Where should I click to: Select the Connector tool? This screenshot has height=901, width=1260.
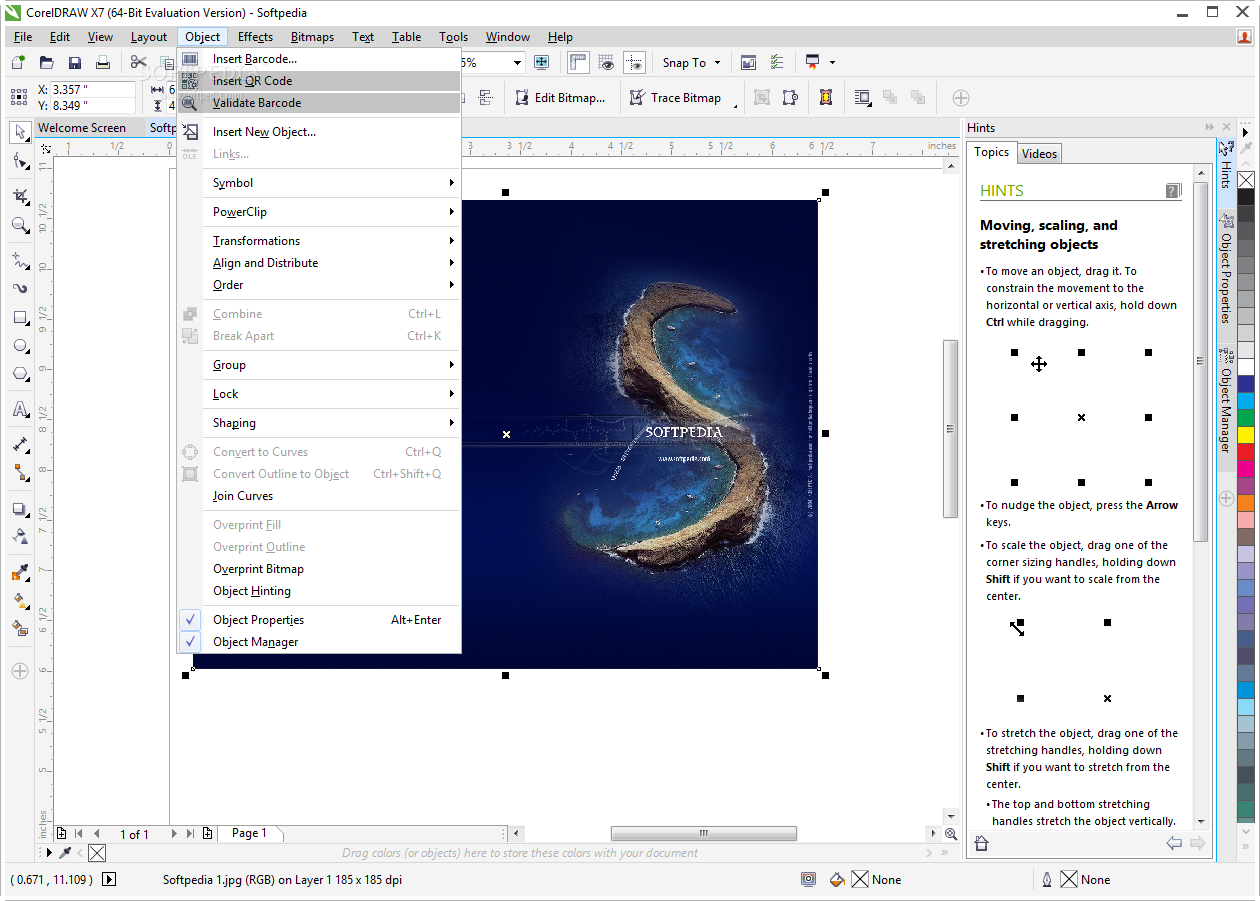tap(20, 472)
